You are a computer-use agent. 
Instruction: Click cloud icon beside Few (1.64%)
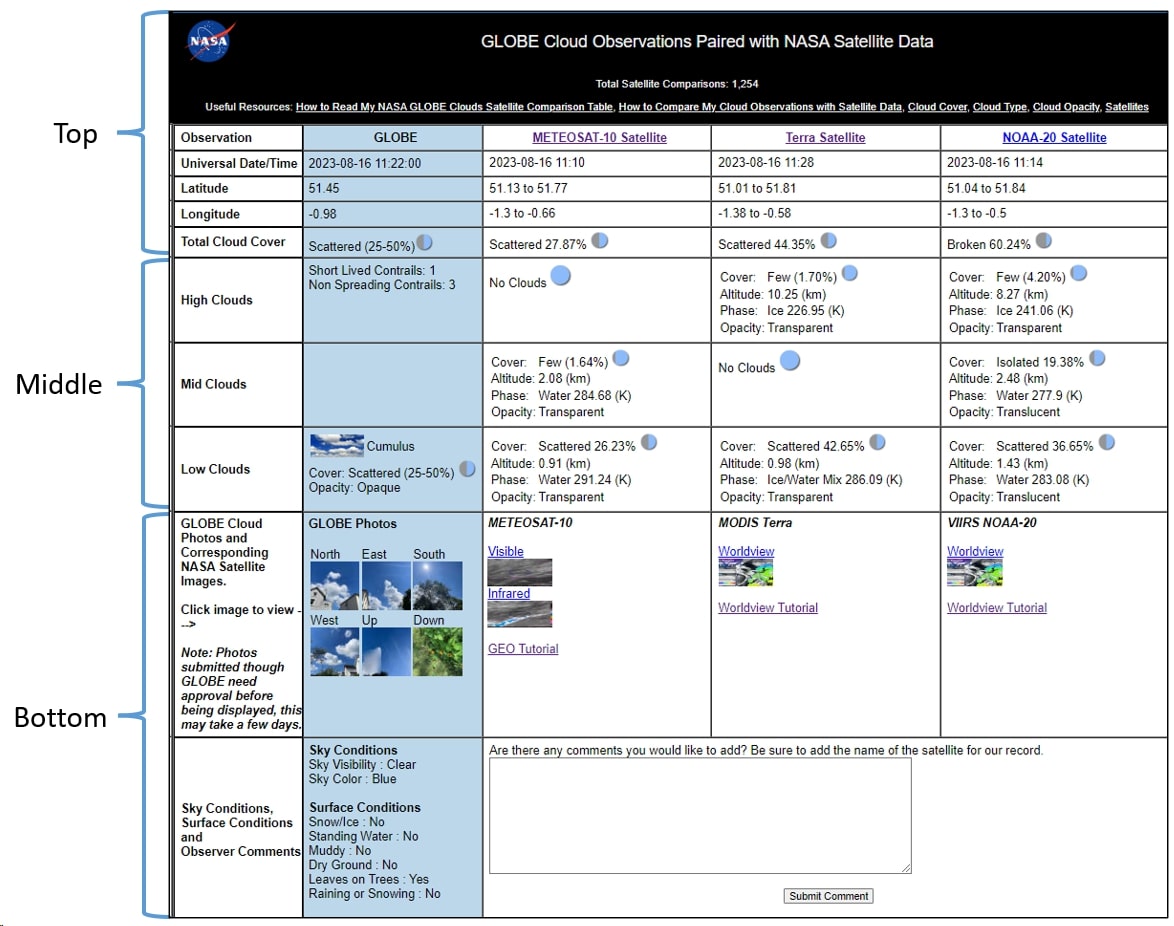[621, 359]
